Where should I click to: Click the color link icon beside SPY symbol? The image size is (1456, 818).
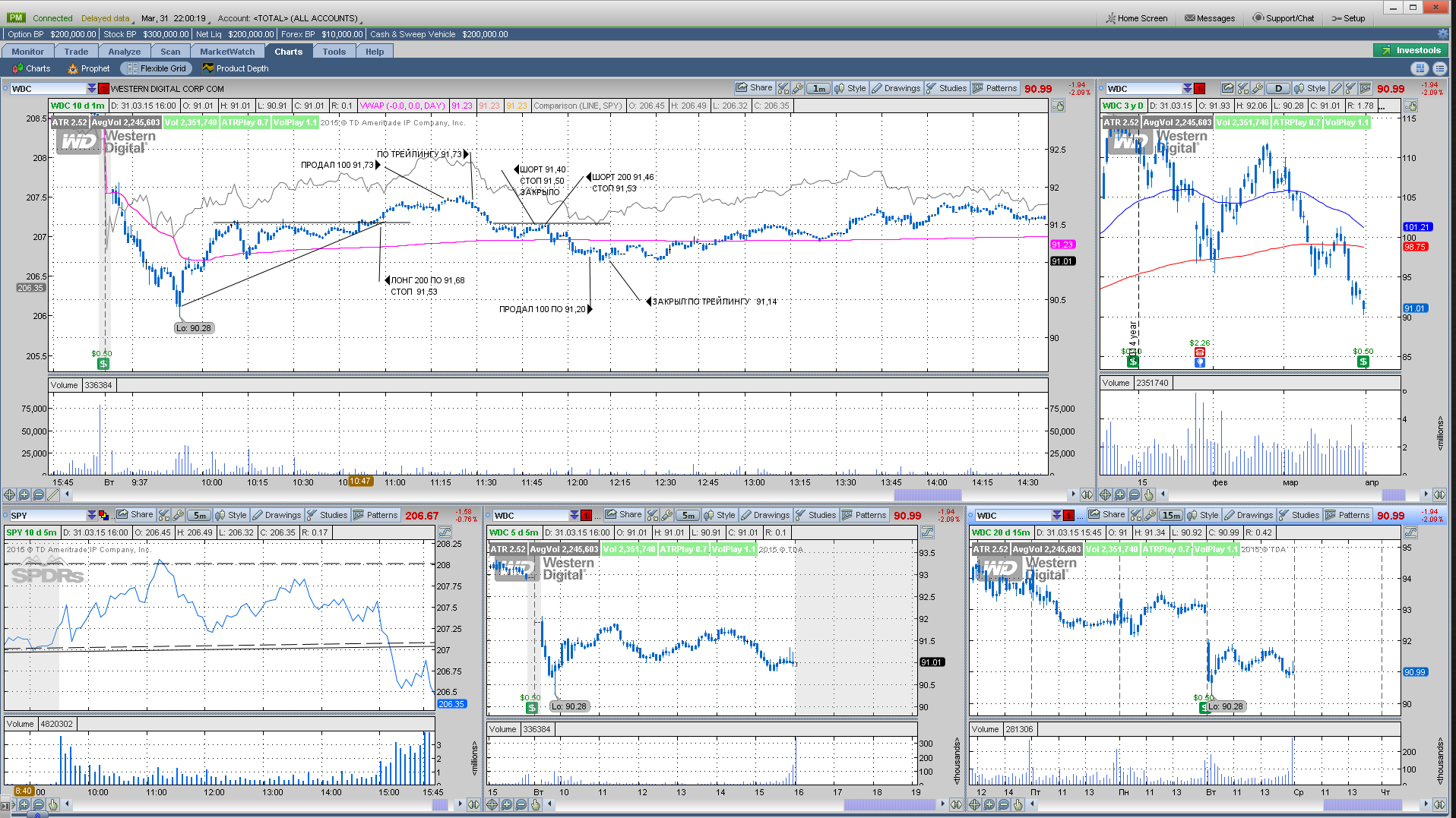[x=103, y=515]
